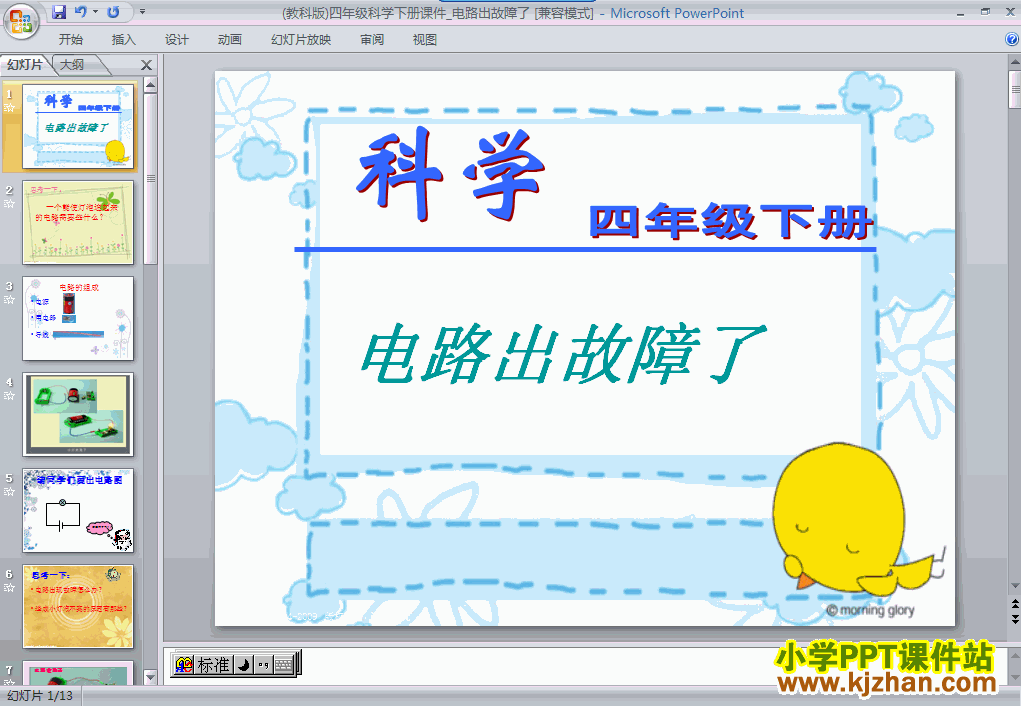The width and height of the screenshot is (1021, 706).
Task: Select the 大纲 outline pane tab
Action: click(73, 64)
